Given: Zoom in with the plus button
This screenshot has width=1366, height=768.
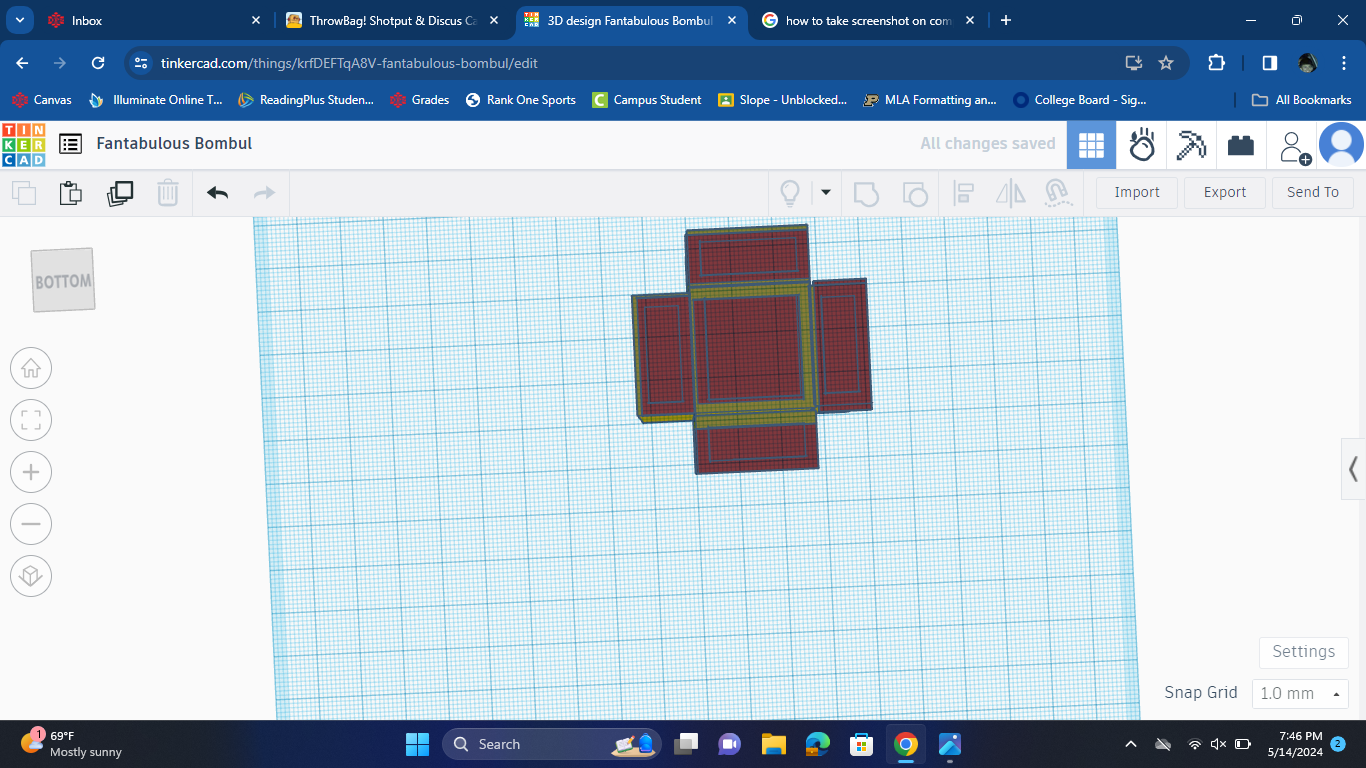Looking at the screenshot, I should (31, 472).
